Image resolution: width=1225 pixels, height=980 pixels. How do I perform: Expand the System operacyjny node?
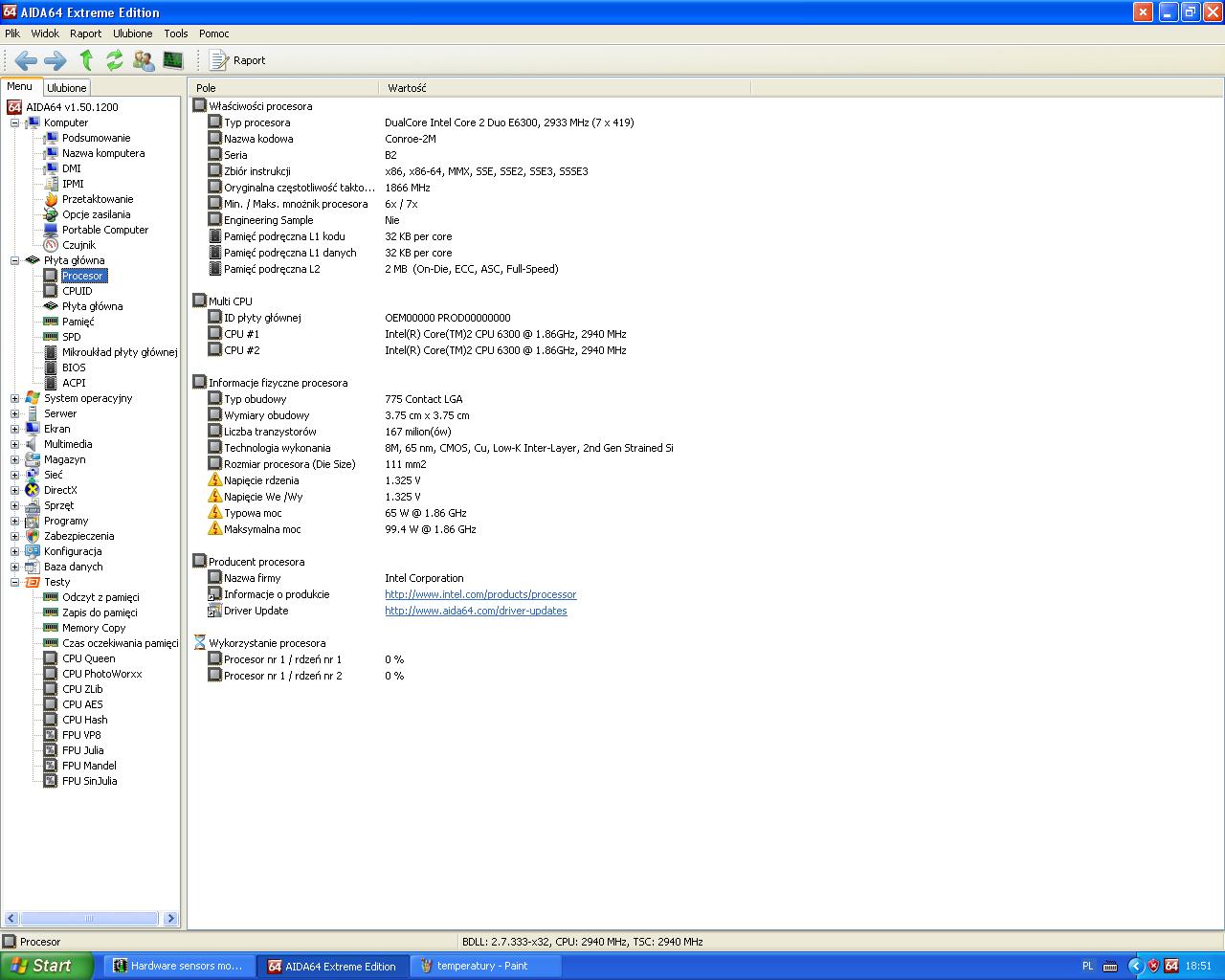[14, 398]
